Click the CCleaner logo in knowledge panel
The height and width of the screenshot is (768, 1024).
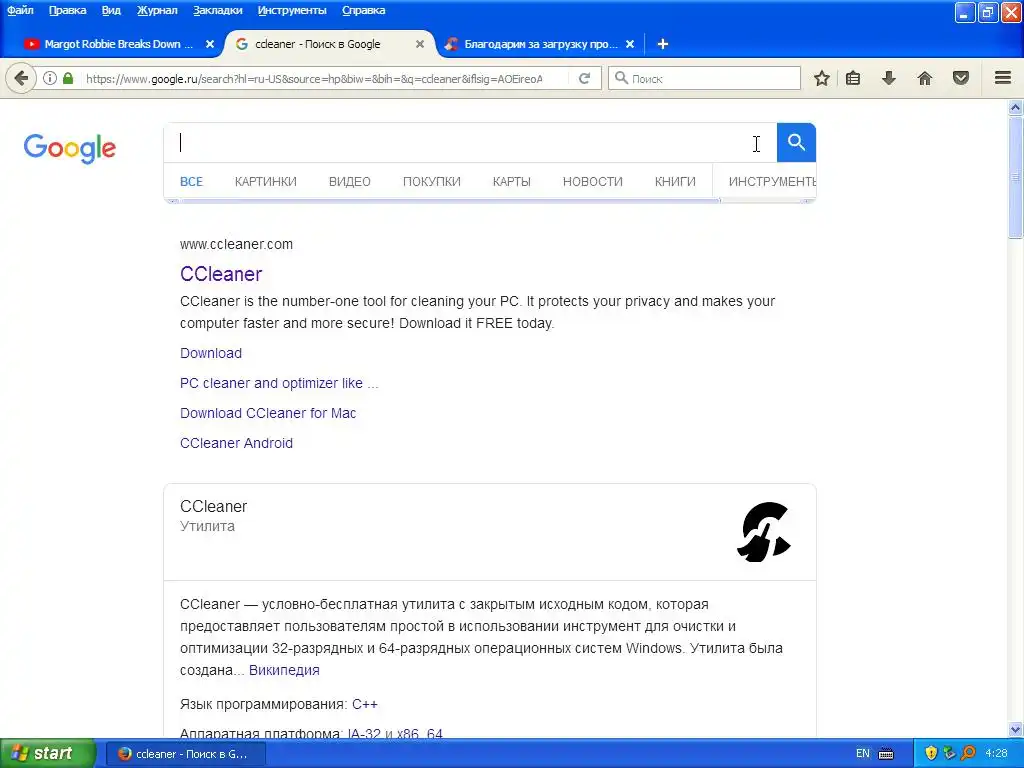coord(763,532)
